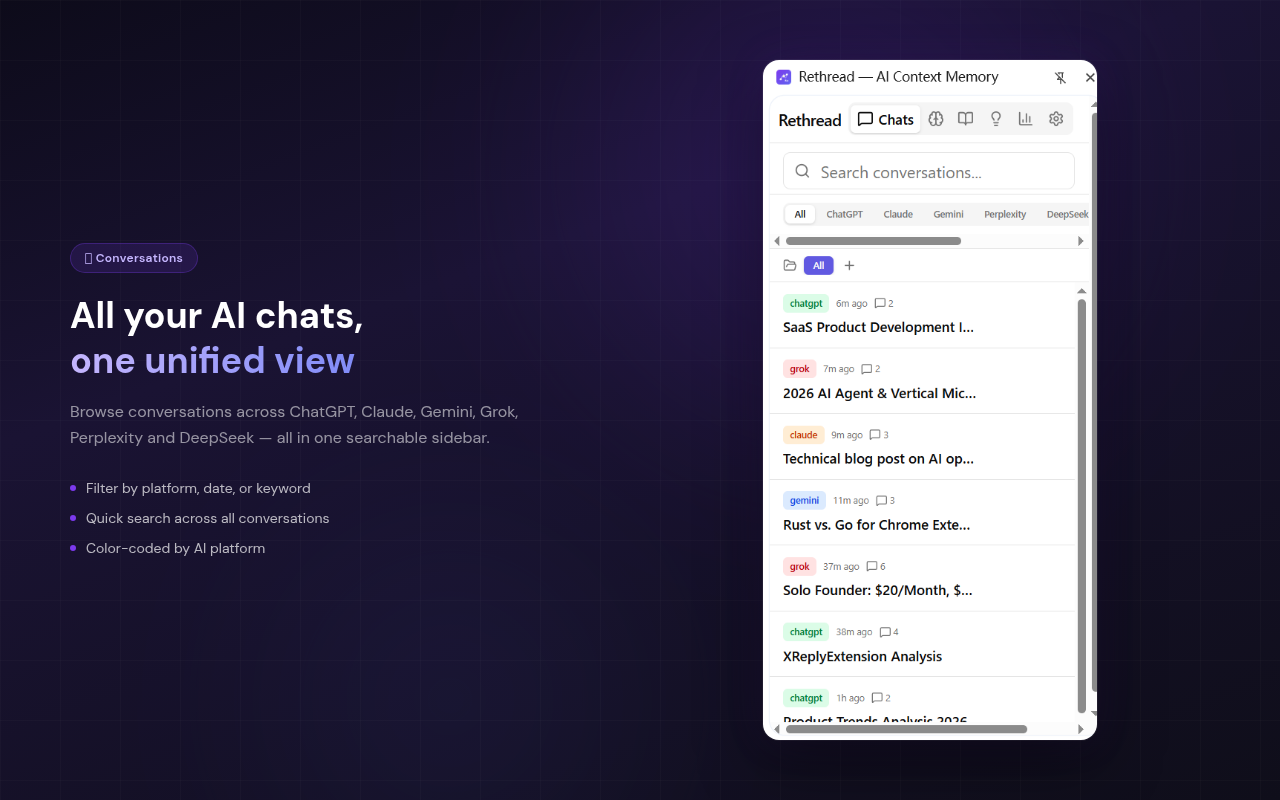Click the folder icon beside All
Screen dimensions: 1280x800
pyautogui.click(x=790, y=265)
